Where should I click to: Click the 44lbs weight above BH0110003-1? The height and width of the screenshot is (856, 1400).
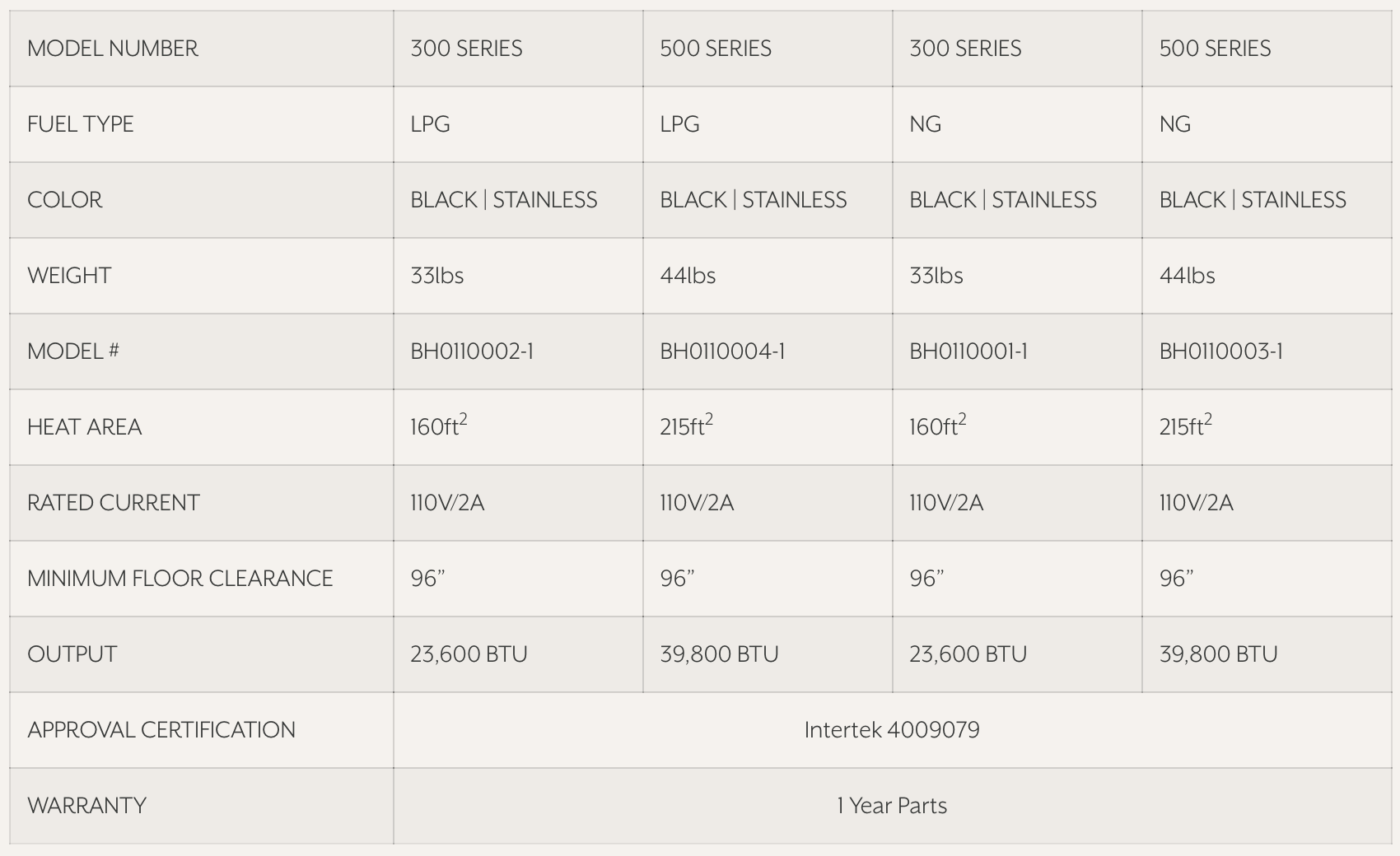tap(1187, 276)
